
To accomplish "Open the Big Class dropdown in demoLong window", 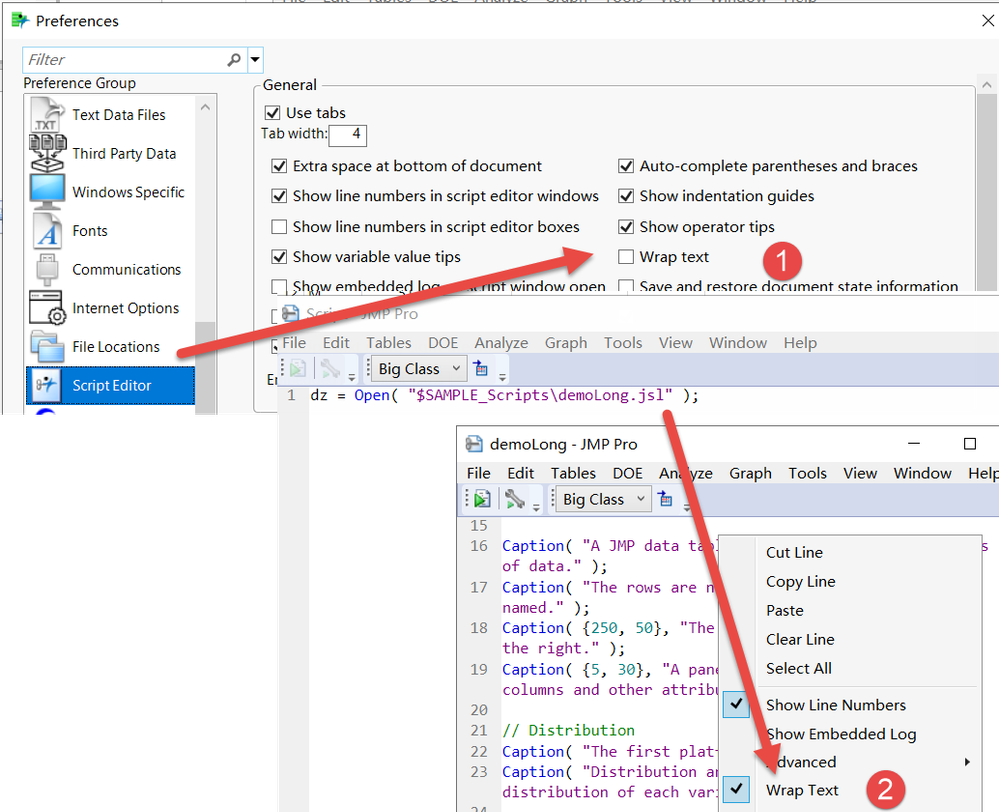I will click(x=604, y=499).
